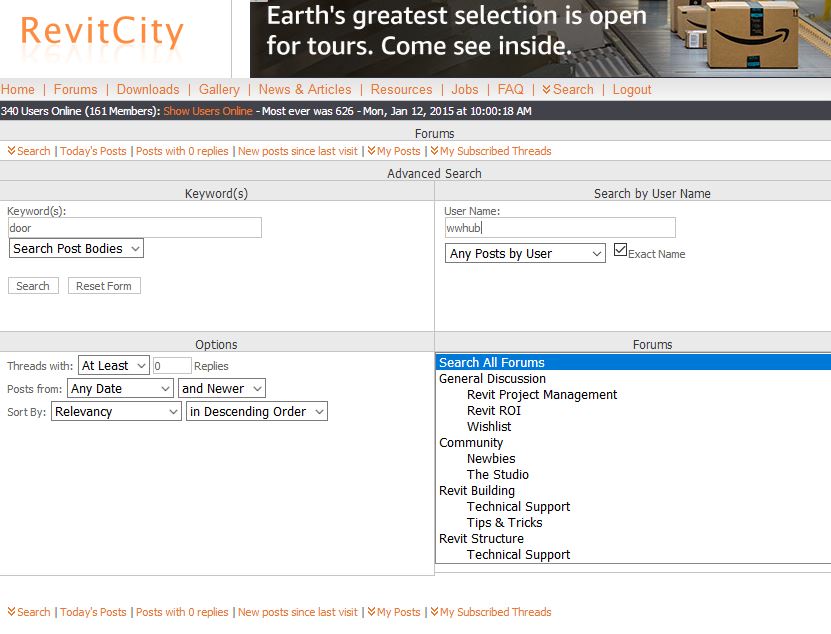This screenshot has width=831, height=634.
Task: Open the Downloads section
Action: [148, 89]
